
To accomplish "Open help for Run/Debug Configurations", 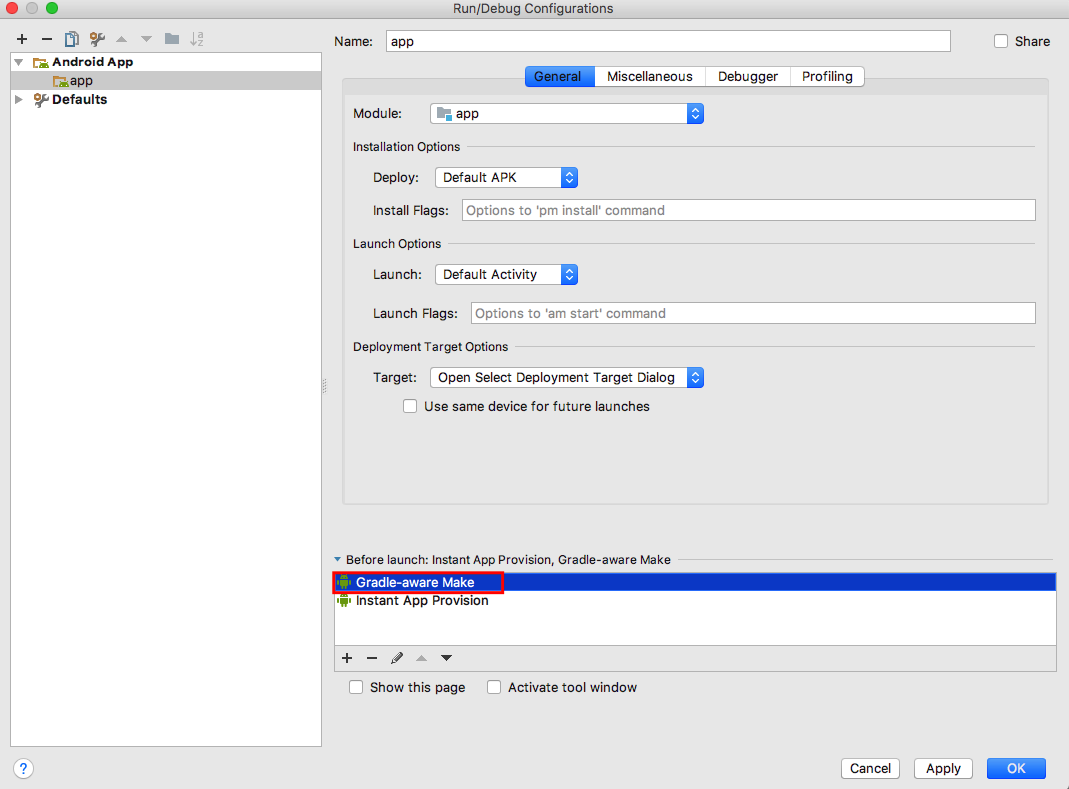I will (23, 769).
